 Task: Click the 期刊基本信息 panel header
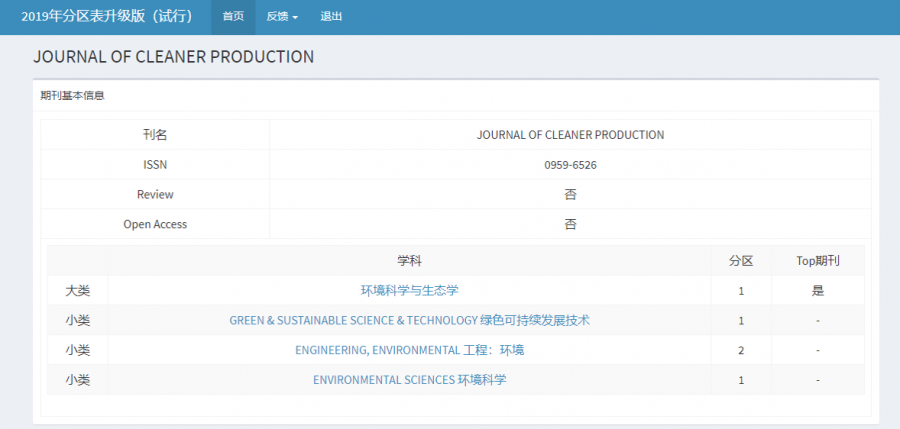pyautogui.click(x=72, y=96)
